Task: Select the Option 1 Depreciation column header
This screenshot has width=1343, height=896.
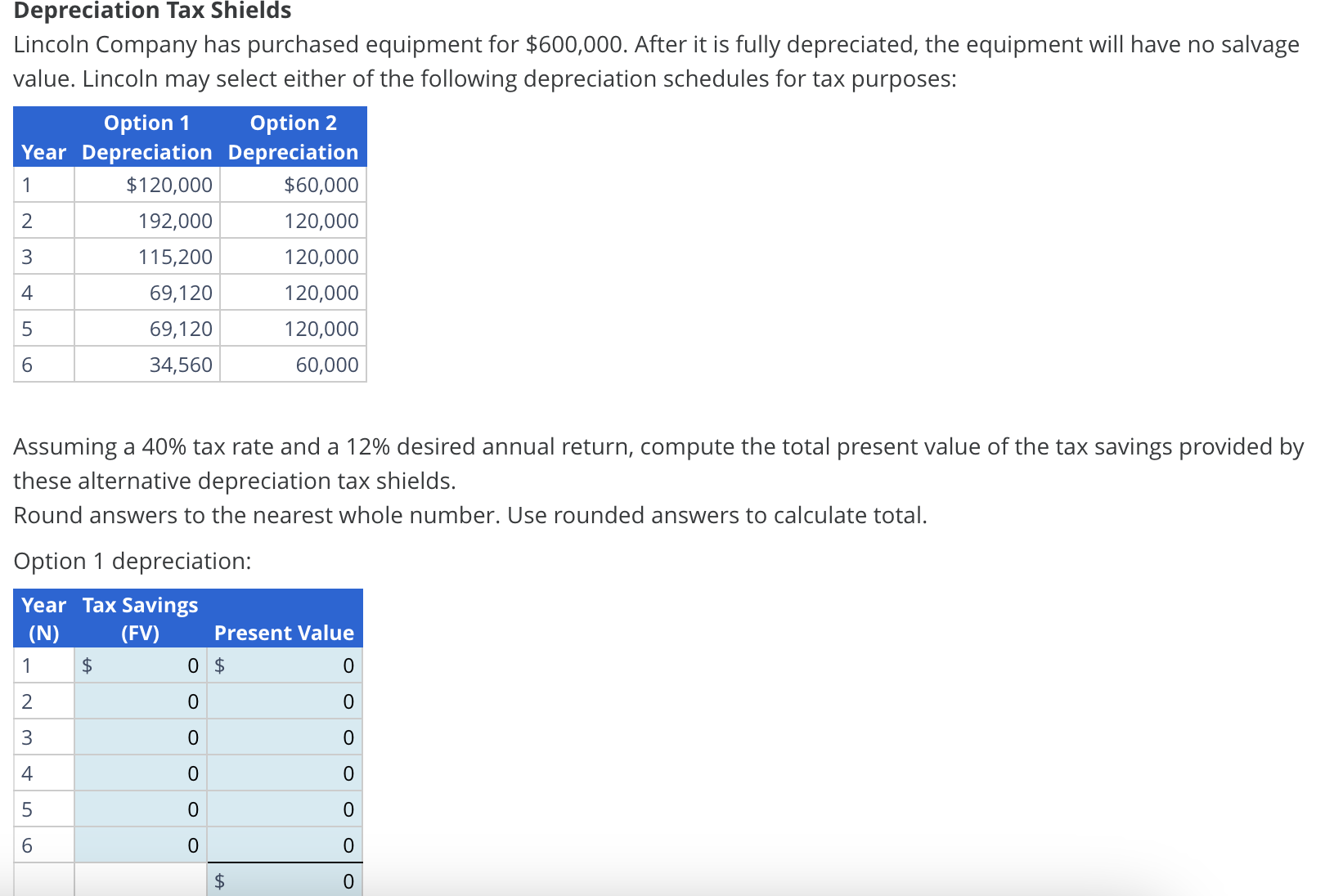Action: pyautogui.click(x=146, y=137)
